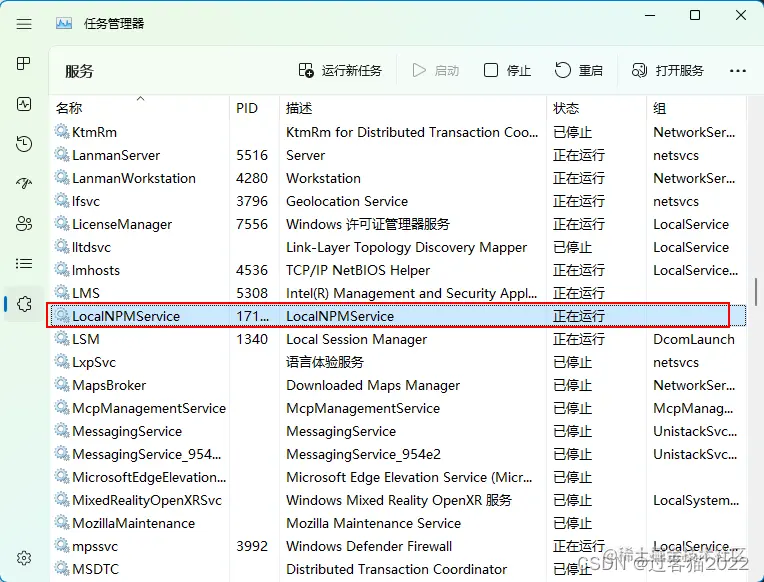
Task: Click the 停止 stop button
Action: (507, 71)
